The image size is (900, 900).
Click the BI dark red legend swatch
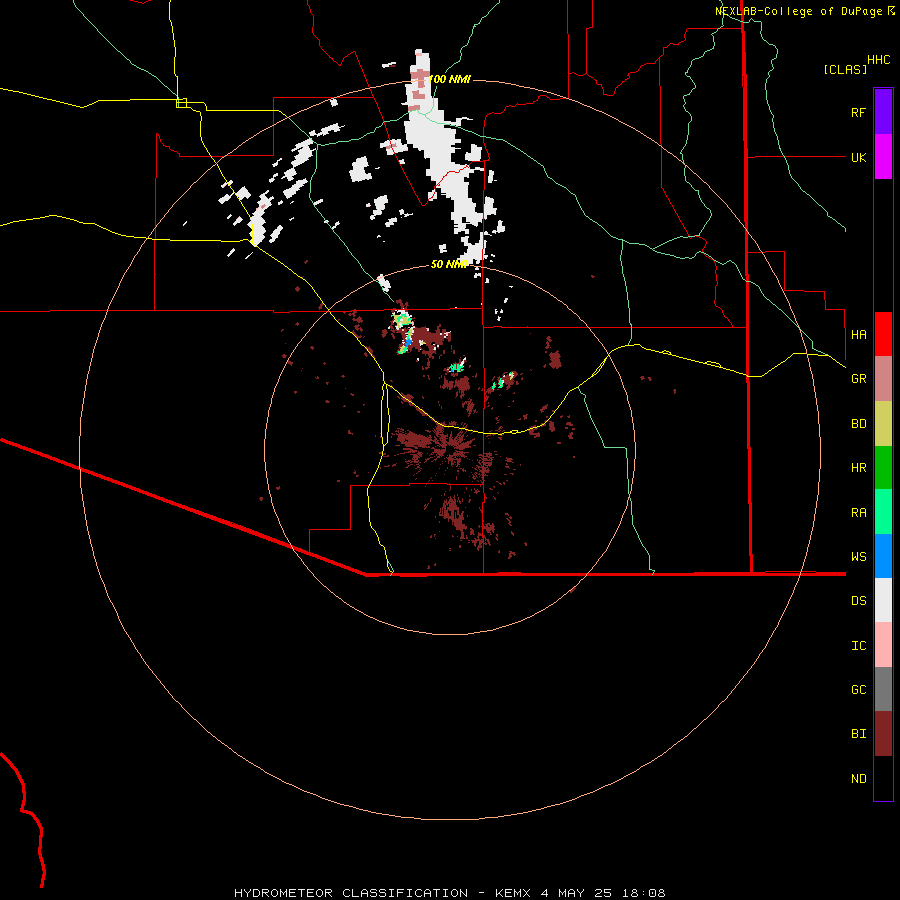point(883,734)
